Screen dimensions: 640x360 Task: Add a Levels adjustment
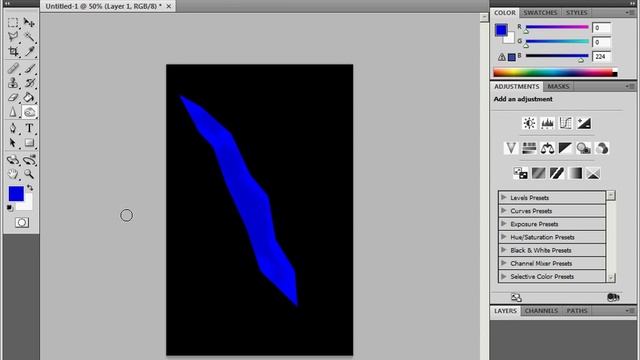point(547,123)
